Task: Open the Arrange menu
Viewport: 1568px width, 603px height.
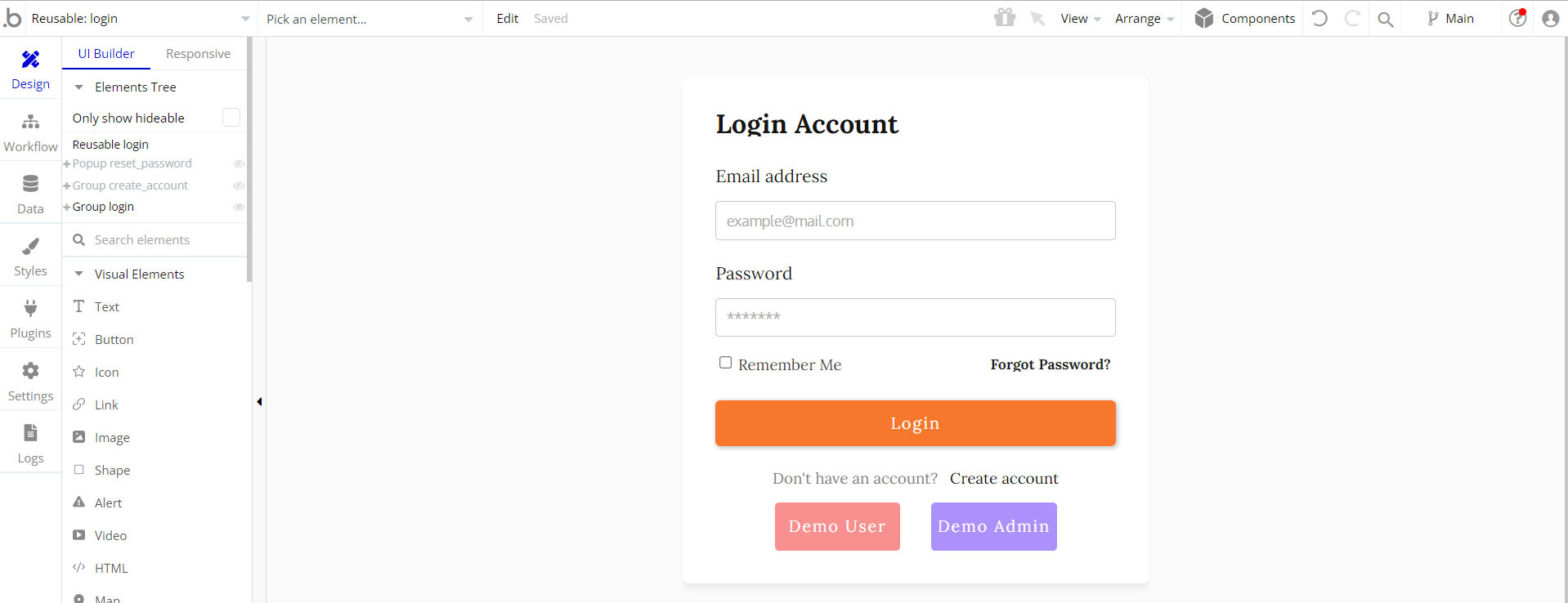Action: point(1145,19)
